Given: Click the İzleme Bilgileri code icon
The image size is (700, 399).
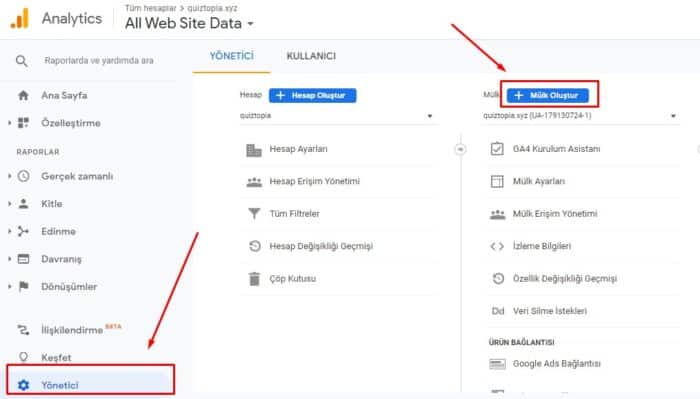Looking at the screenshot, I should pyautogui.click(x=497, y=246).
